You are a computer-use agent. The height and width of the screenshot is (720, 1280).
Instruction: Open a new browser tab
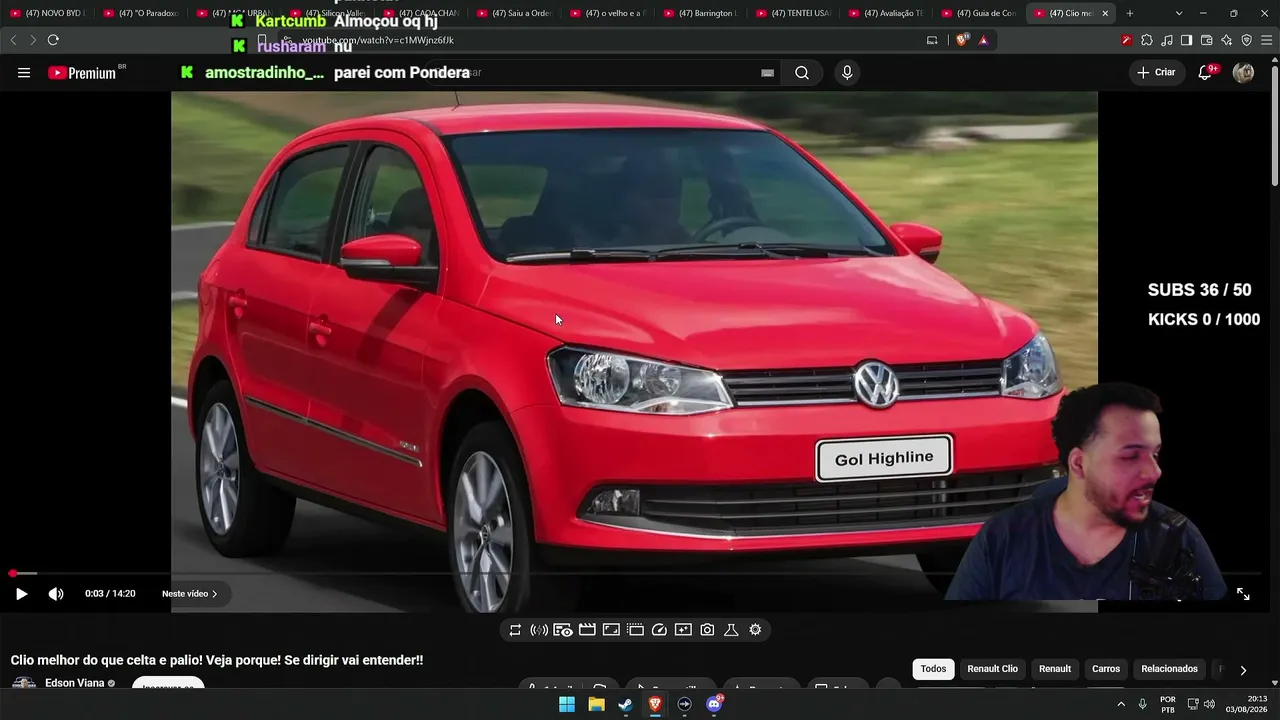pos(1130,13)
